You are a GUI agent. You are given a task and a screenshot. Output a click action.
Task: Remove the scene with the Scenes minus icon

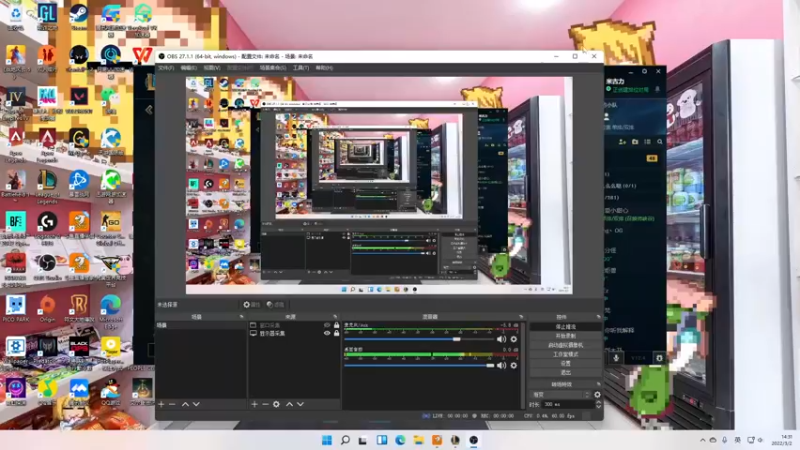[x=172, y=404]
